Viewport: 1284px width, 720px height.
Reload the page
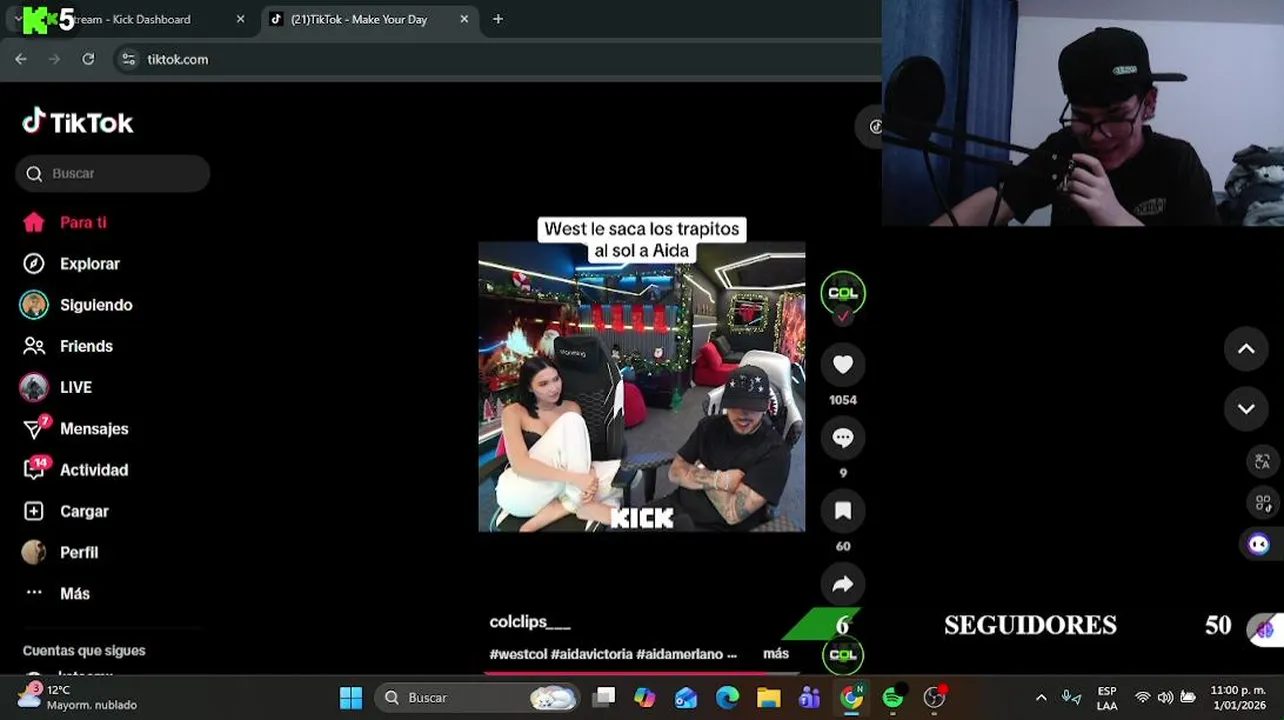pyautogui.click(x=88, y=59)
